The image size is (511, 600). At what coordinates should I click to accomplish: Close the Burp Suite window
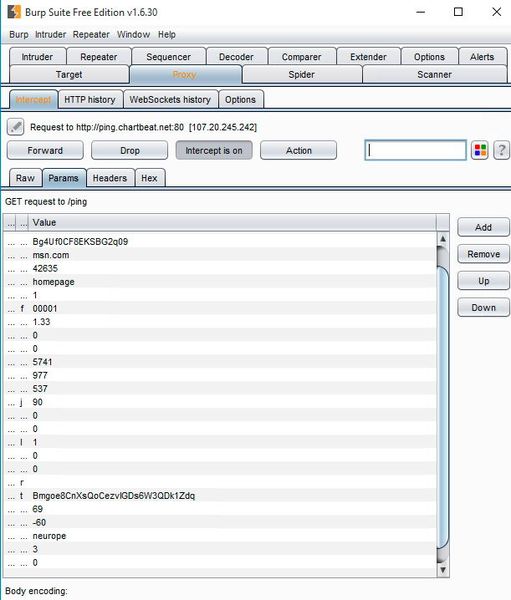pyautogui.click(x=496, y=12)
